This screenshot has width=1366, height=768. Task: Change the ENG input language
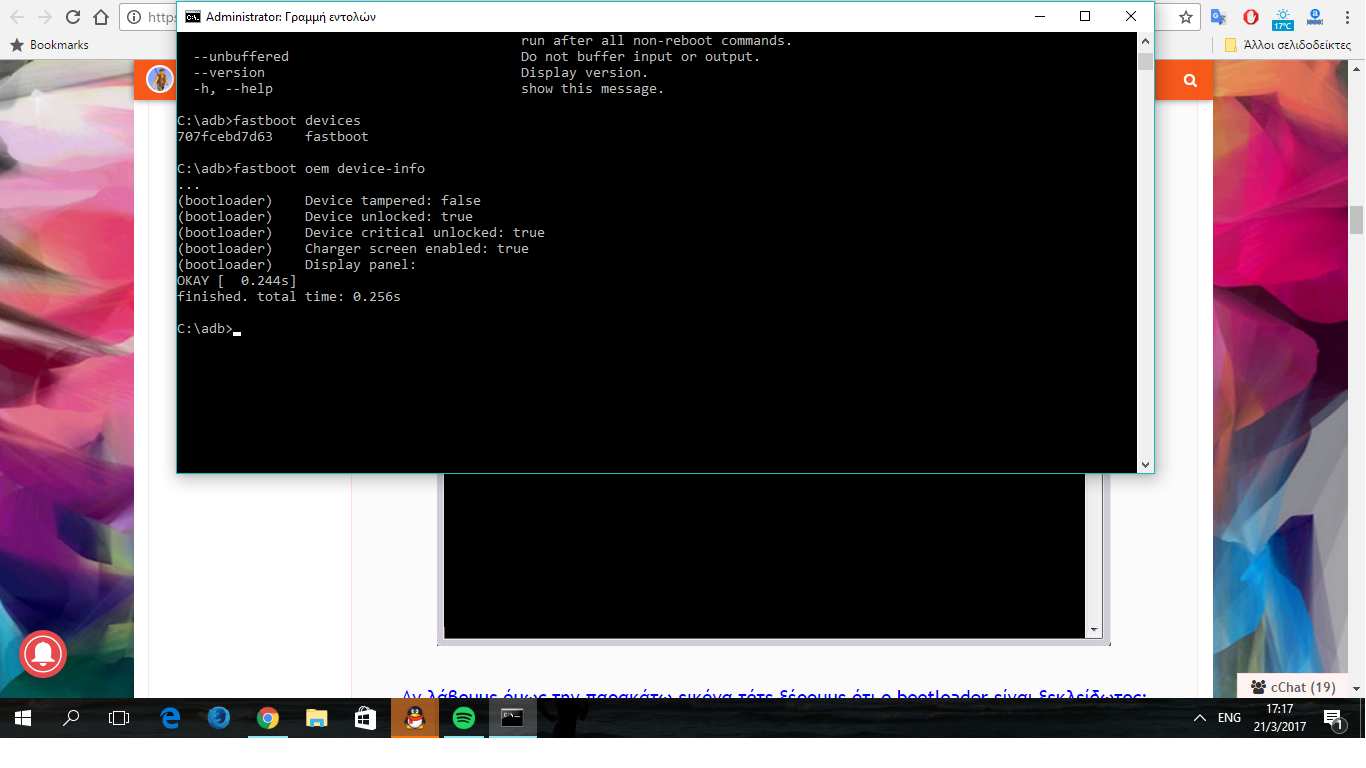[x=1229, y=718]
